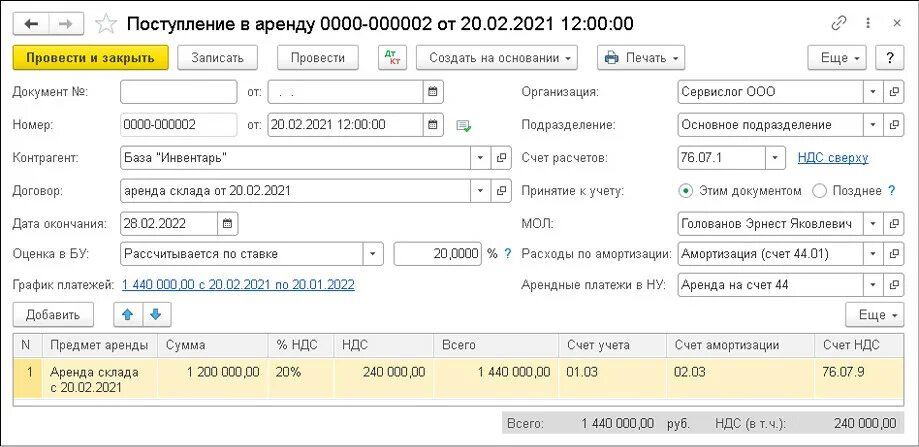
Task: Go forward with the right arrow button
Action: pos(65,23)
